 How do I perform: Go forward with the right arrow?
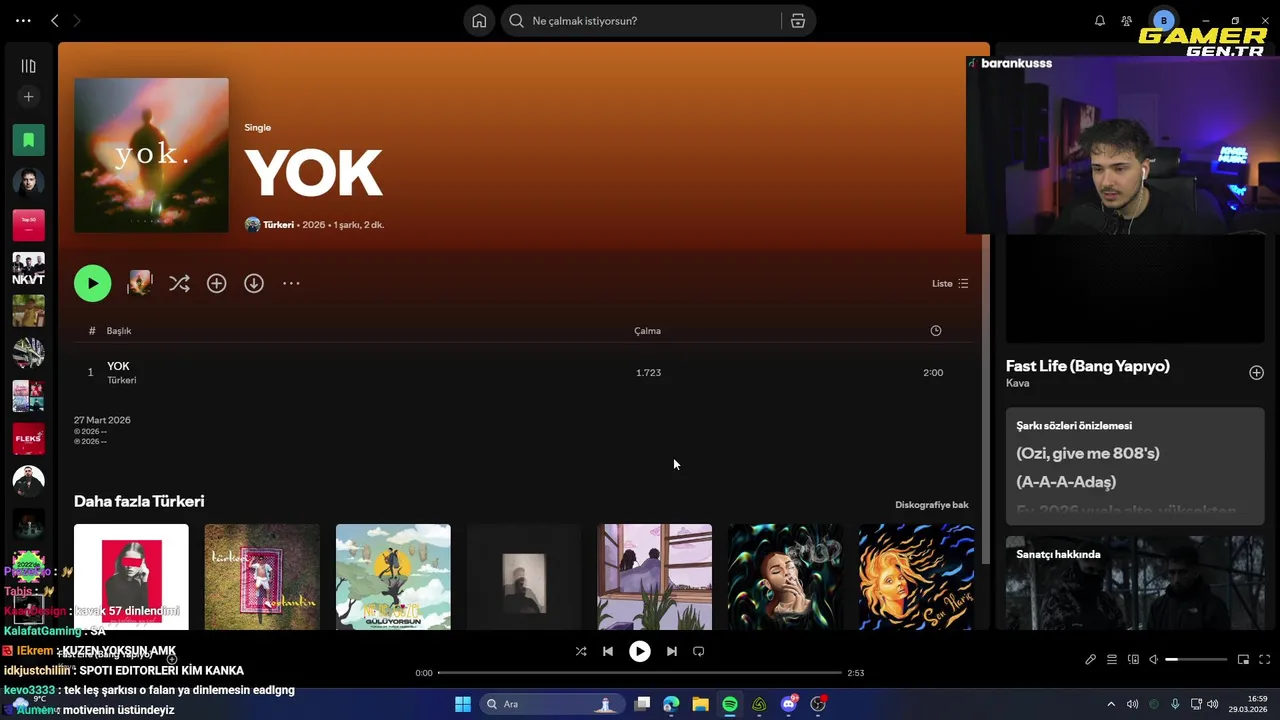[x=77, y=20]
